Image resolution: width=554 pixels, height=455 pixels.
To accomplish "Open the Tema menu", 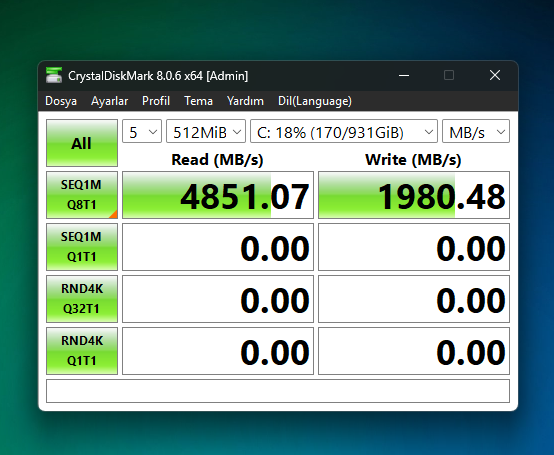I will tap(198, 101).
